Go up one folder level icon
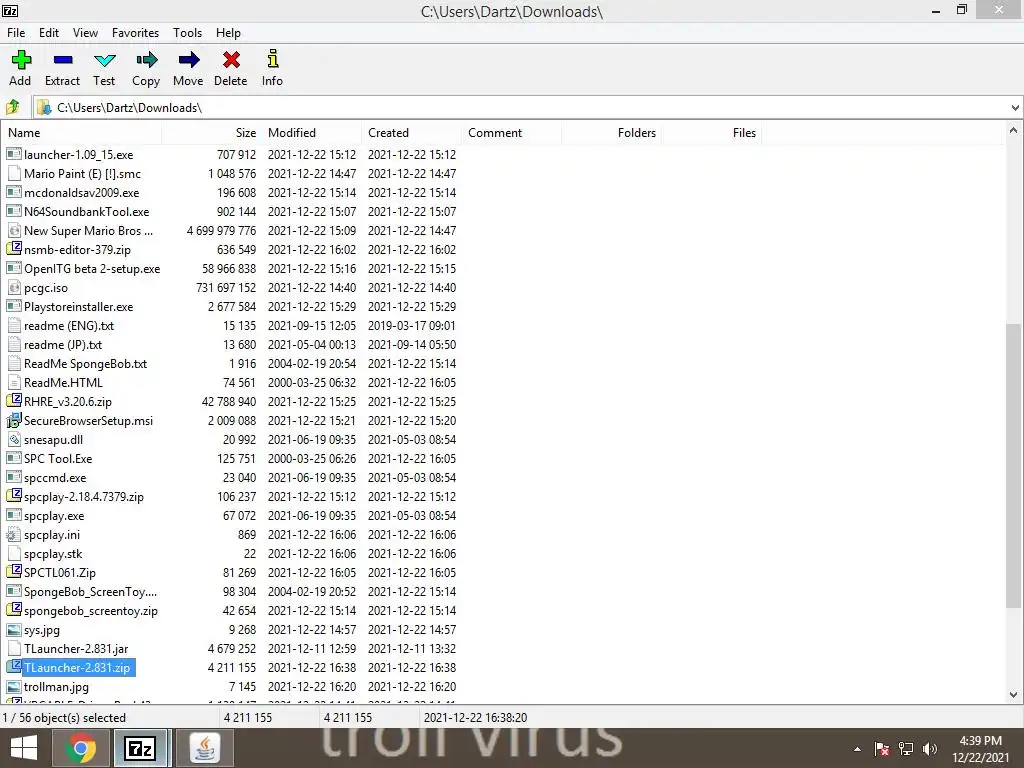The height and width of the screenshot is (768, 1024). tap(12, 106)
